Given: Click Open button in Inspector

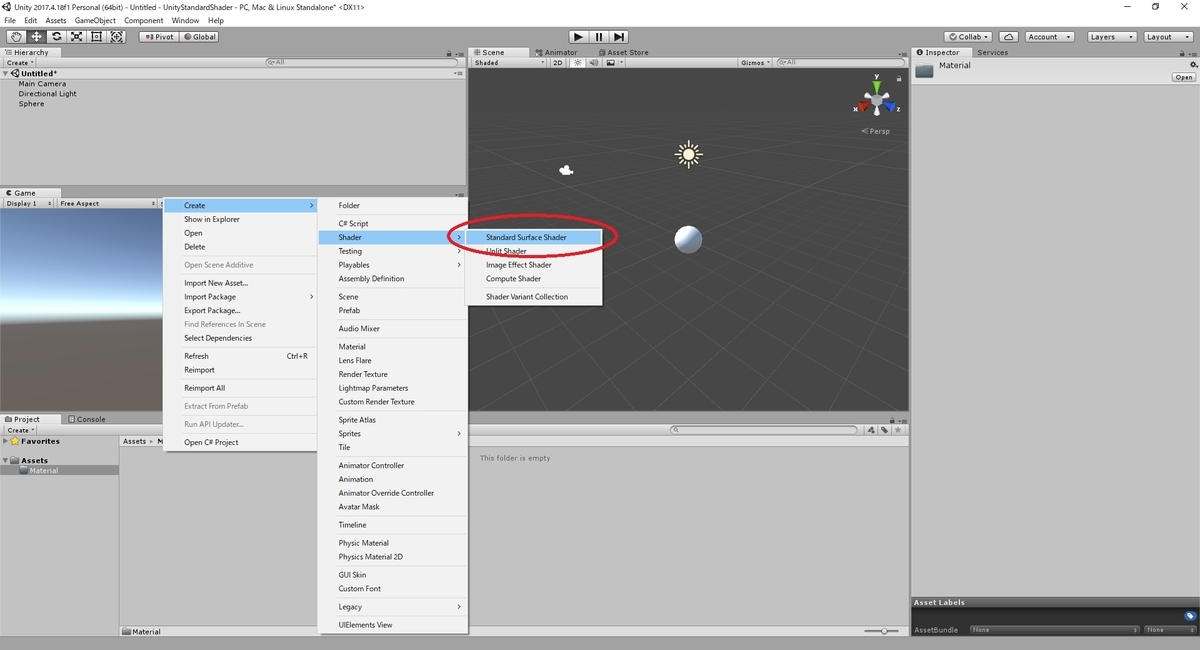Looking at the screenshot, I should pos(1184,77).
